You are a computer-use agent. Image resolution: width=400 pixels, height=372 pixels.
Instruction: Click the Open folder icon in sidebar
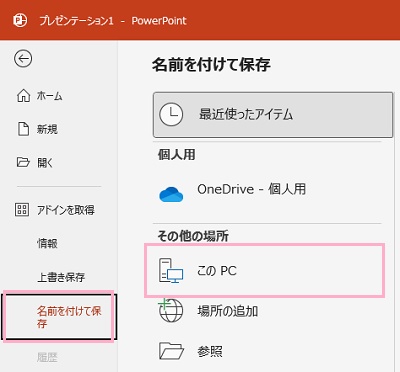click(23, 162)
